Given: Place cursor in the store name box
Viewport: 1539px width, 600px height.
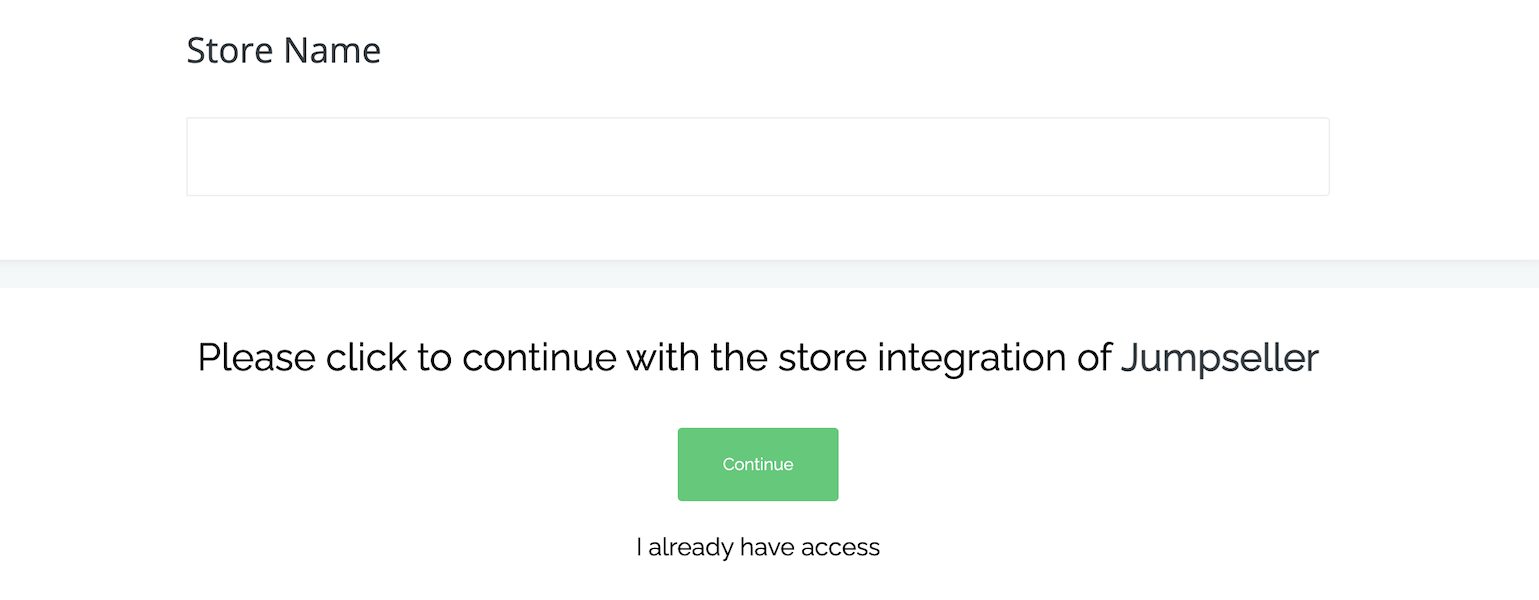Looking at the screenshot, I should (757, 157).
